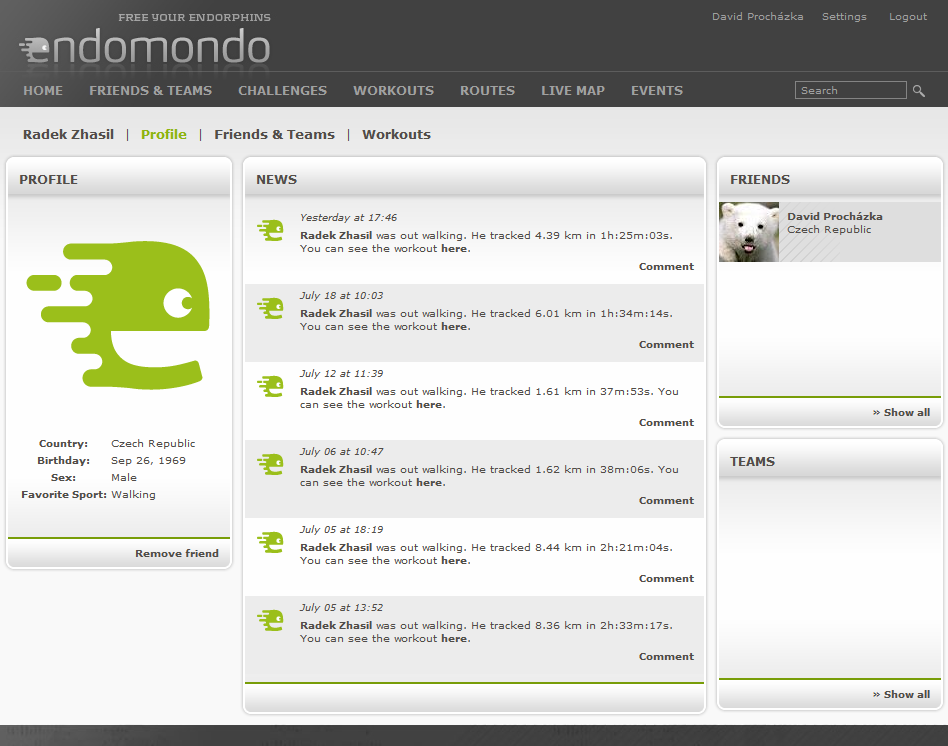Click birthday 'Sep 26, 1969'
The image size is (948, 746).
(x=148, y=460)
